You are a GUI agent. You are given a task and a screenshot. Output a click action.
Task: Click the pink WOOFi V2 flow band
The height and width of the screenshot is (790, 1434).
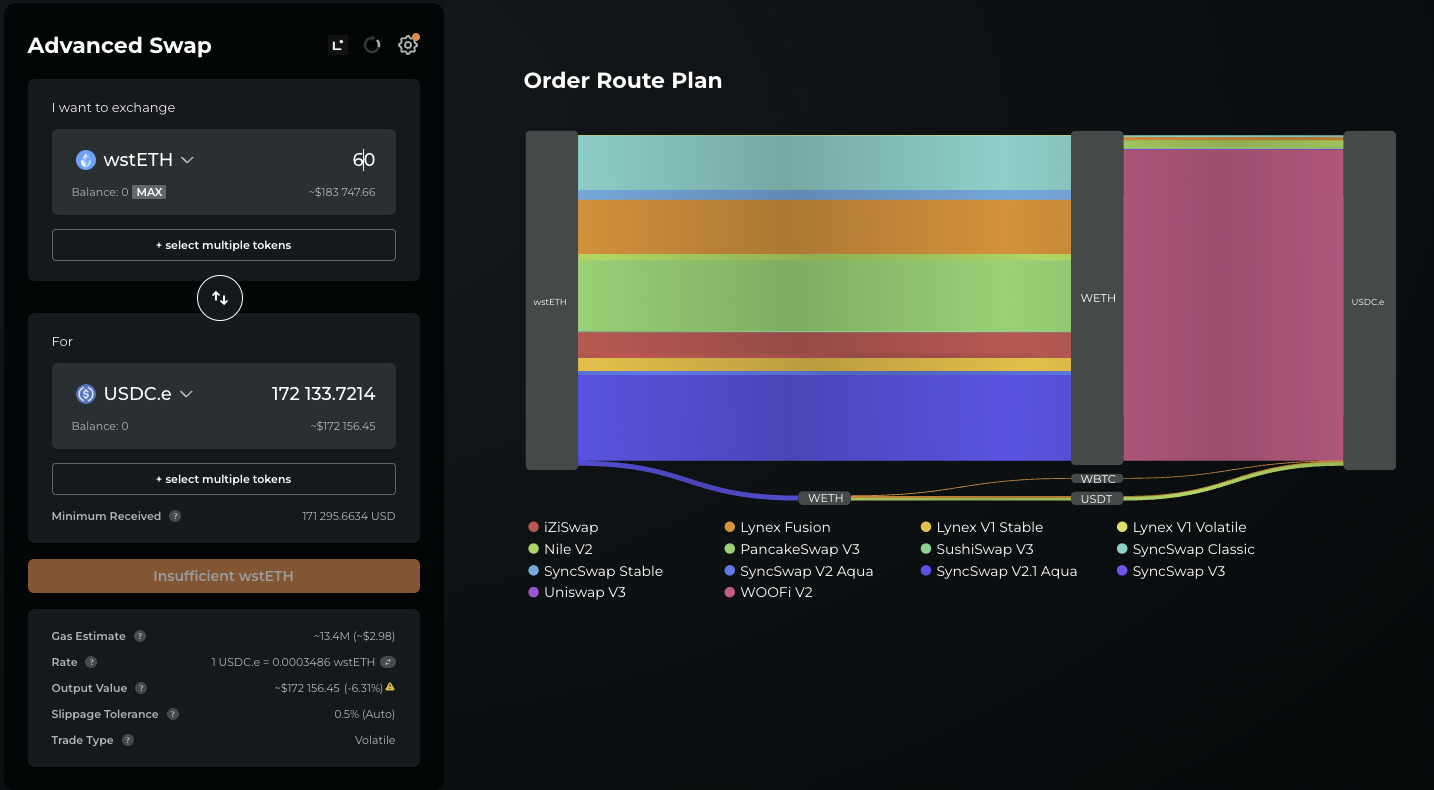(x=1233, y=305)
